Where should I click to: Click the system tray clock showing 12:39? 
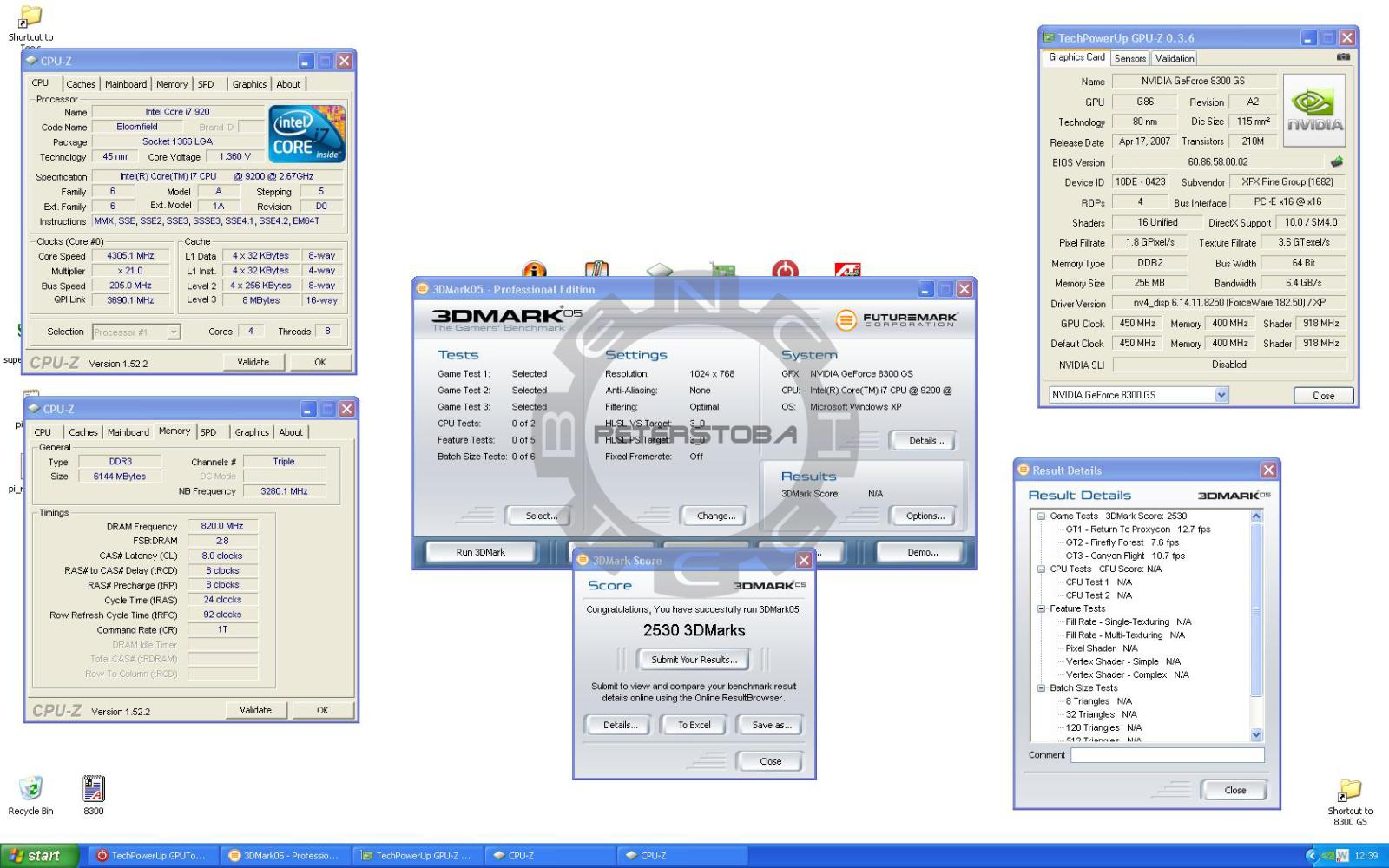coord(1366,856)
